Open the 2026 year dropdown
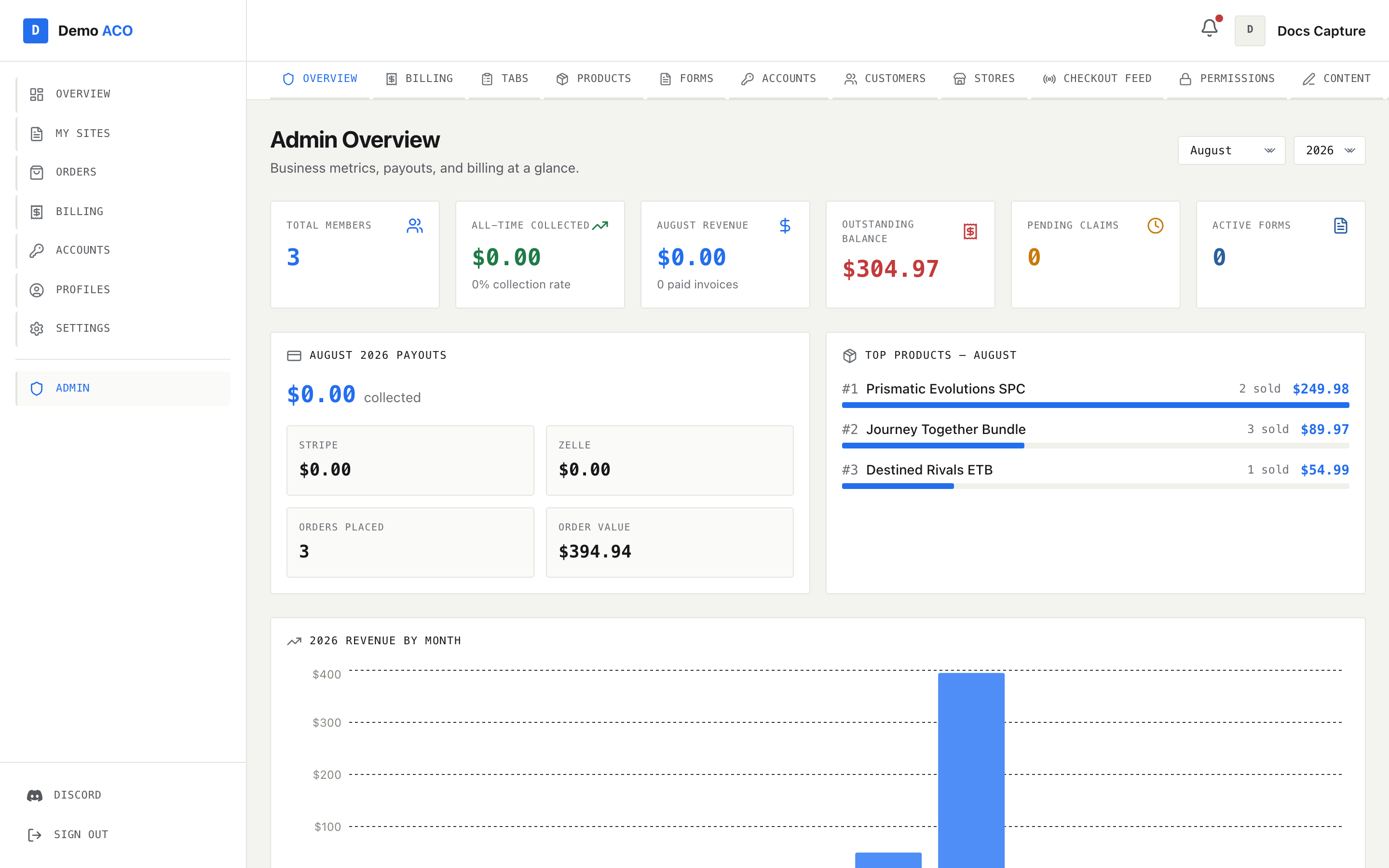The width and height of the screenshot is (1389, 868). pyautogui.click(x=1329, y=150)
